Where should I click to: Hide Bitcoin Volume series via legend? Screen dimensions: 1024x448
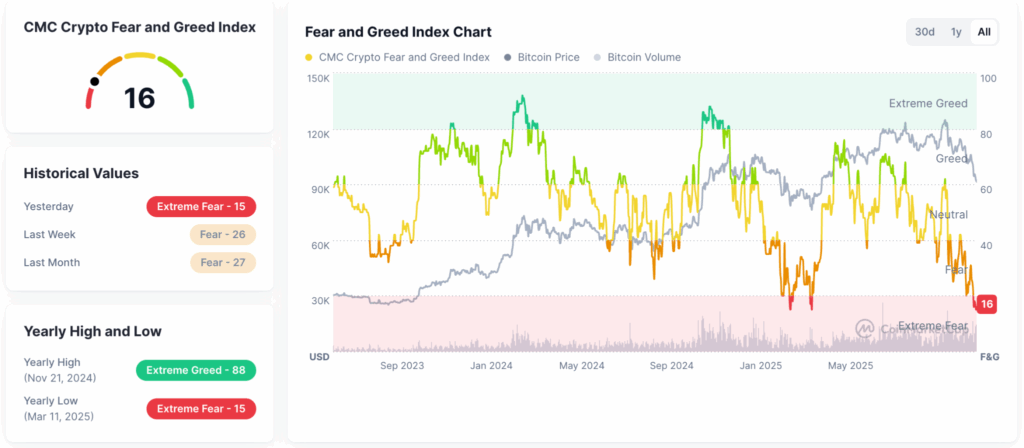tap(643, 57)
